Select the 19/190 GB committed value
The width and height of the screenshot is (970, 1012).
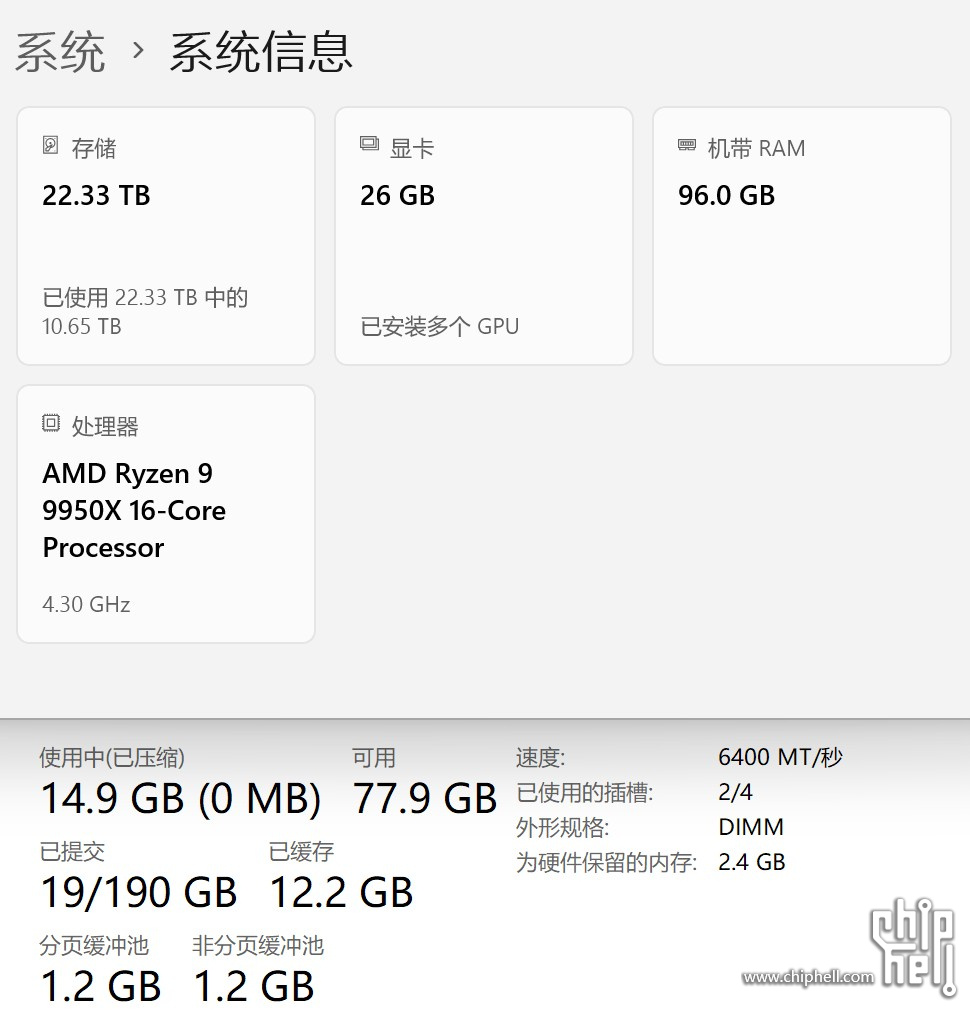point(139,893)
